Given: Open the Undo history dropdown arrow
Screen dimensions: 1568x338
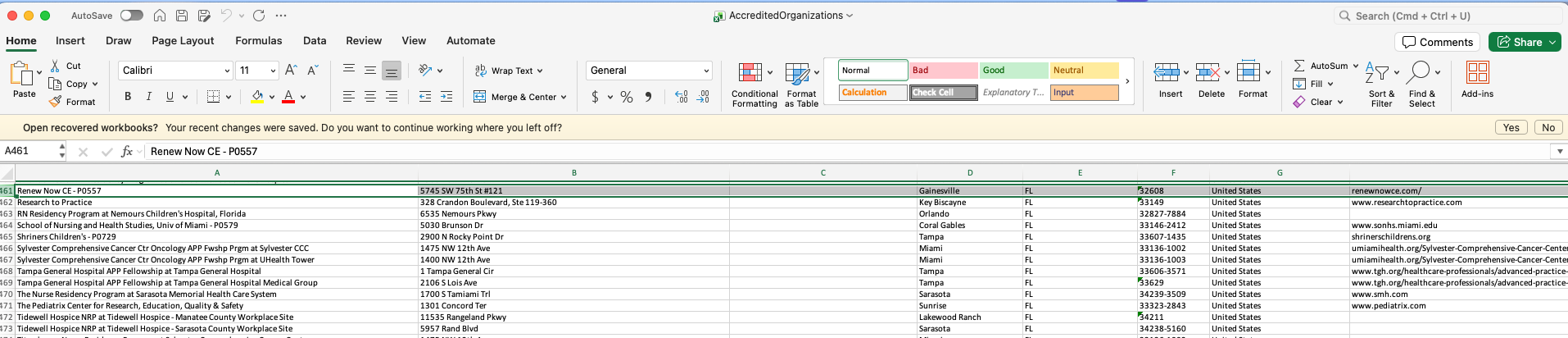Looking at the screenshot, I should point(242,16).
